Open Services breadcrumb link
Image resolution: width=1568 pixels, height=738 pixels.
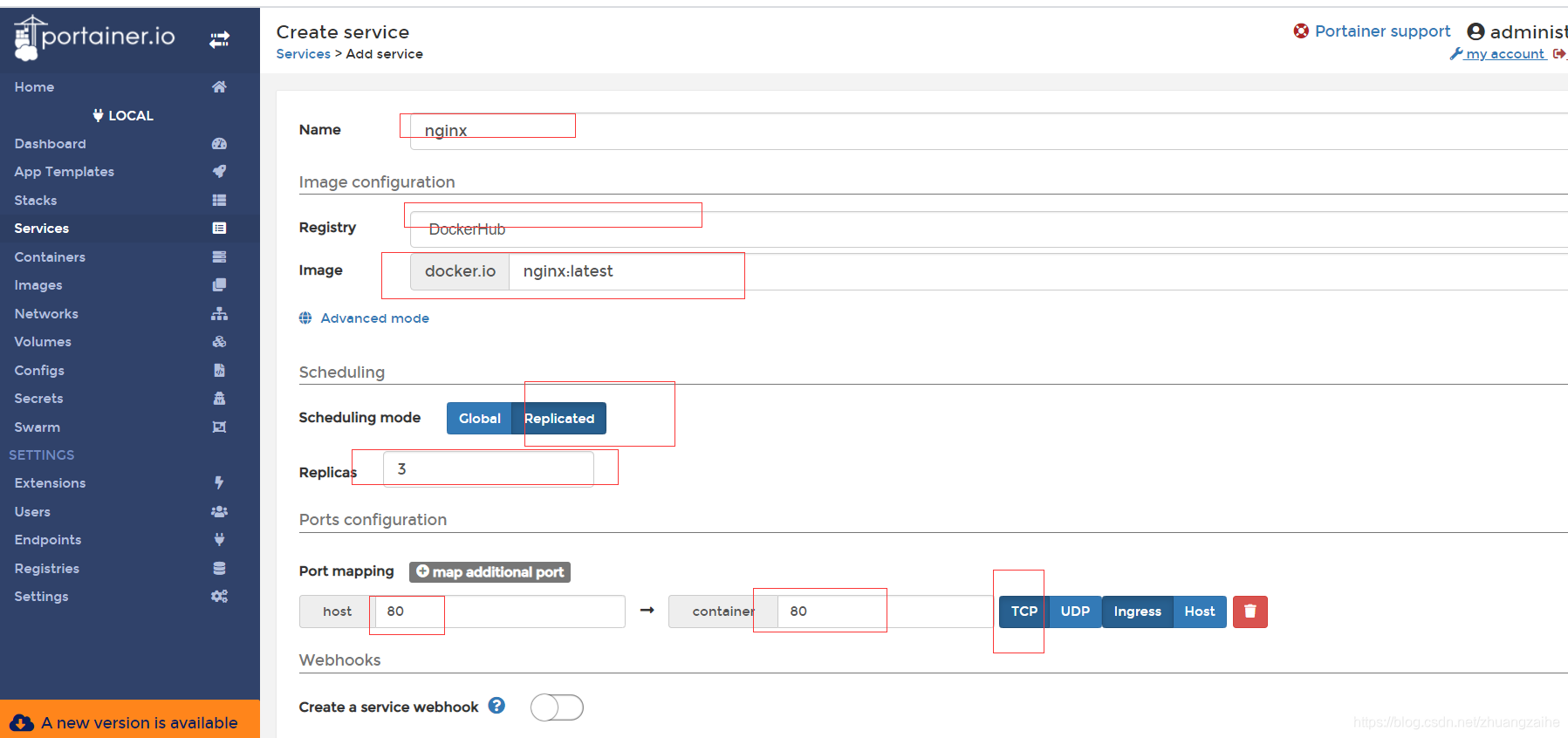[303, 54]
